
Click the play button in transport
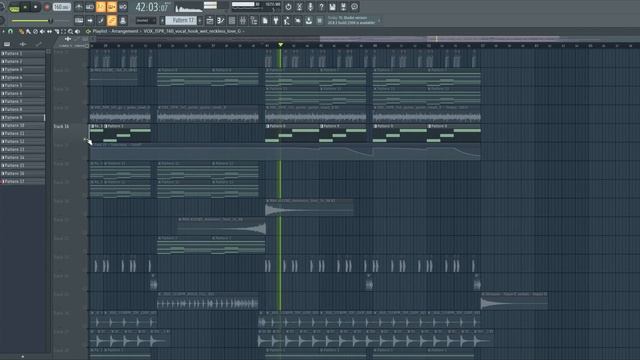(25, 7)
